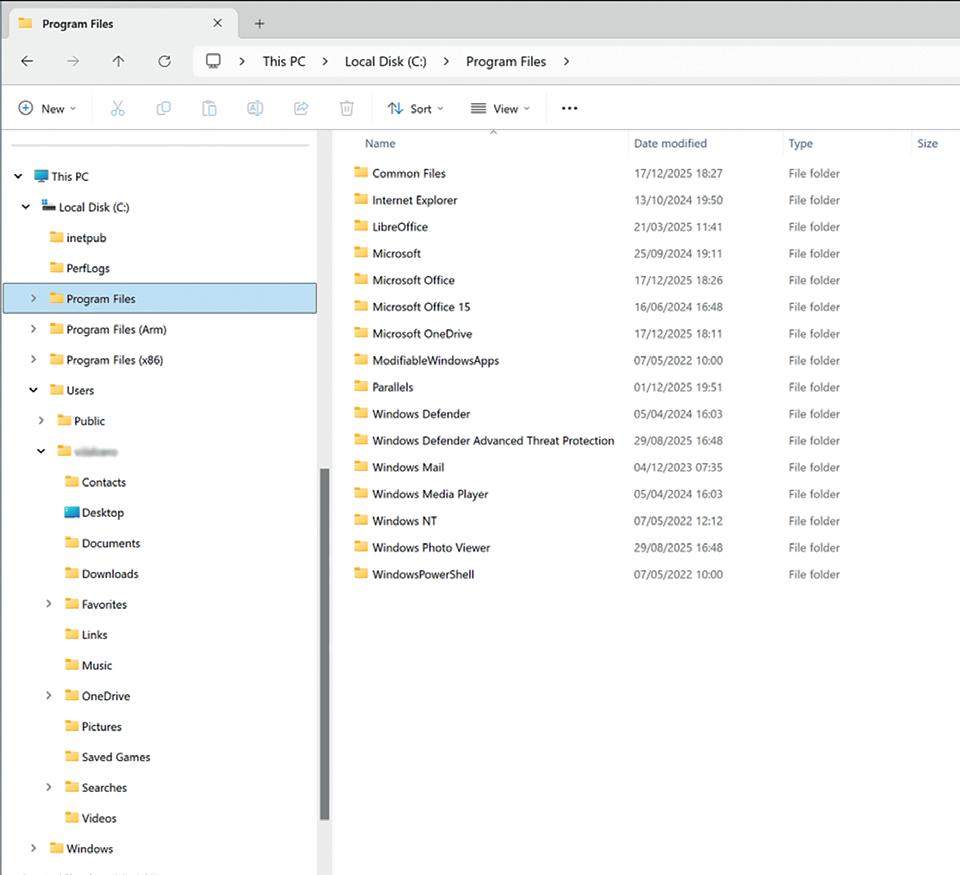Expand Program Files (Arm) tree node
This screenshot has width=960, height=875.
(x=34, y=329)
